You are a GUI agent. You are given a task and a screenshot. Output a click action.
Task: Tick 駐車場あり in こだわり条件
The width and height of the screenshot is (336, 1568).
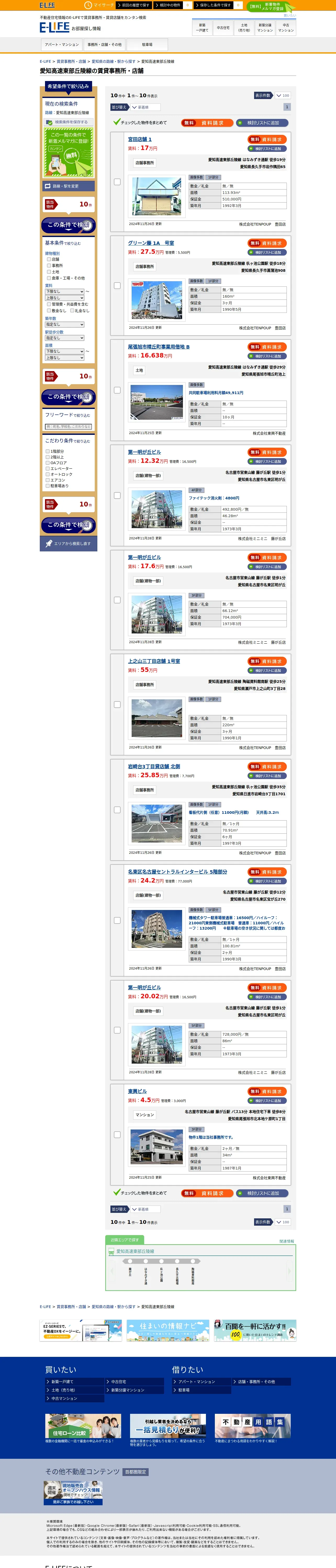[x=48, y=486]
